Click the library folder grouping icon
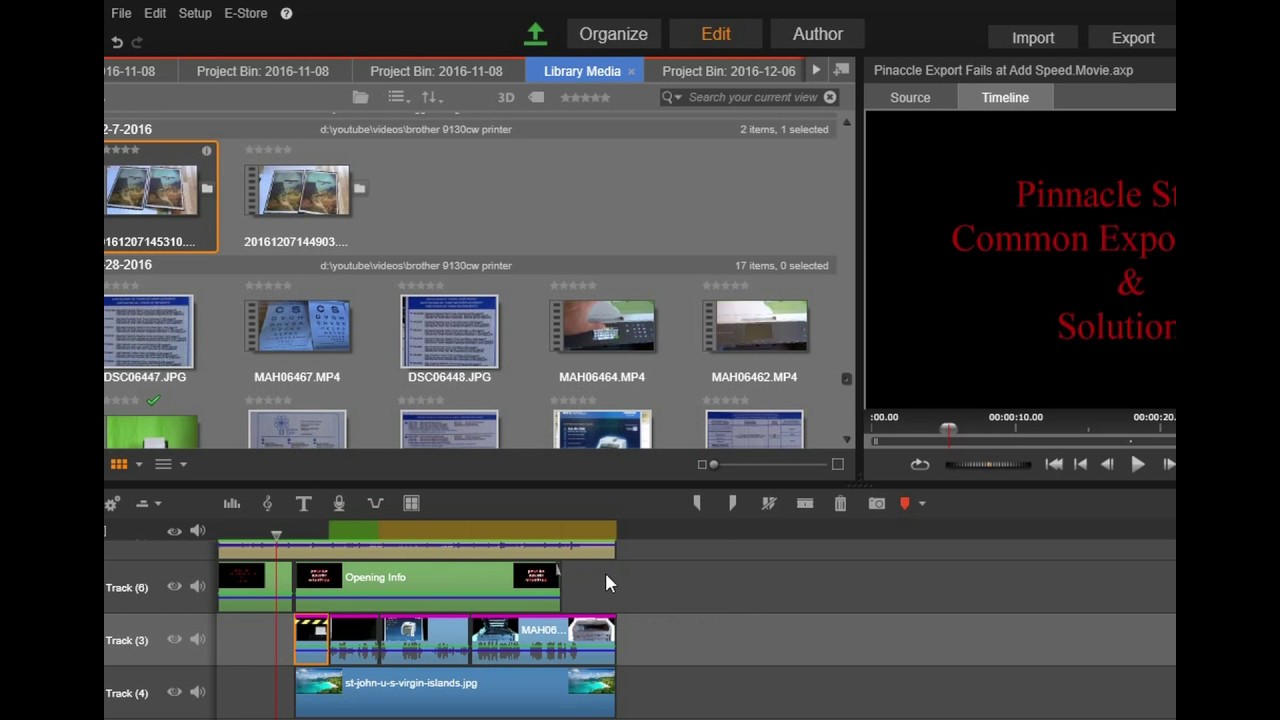Screen dimensions: 1280x720 pos(361,97)
